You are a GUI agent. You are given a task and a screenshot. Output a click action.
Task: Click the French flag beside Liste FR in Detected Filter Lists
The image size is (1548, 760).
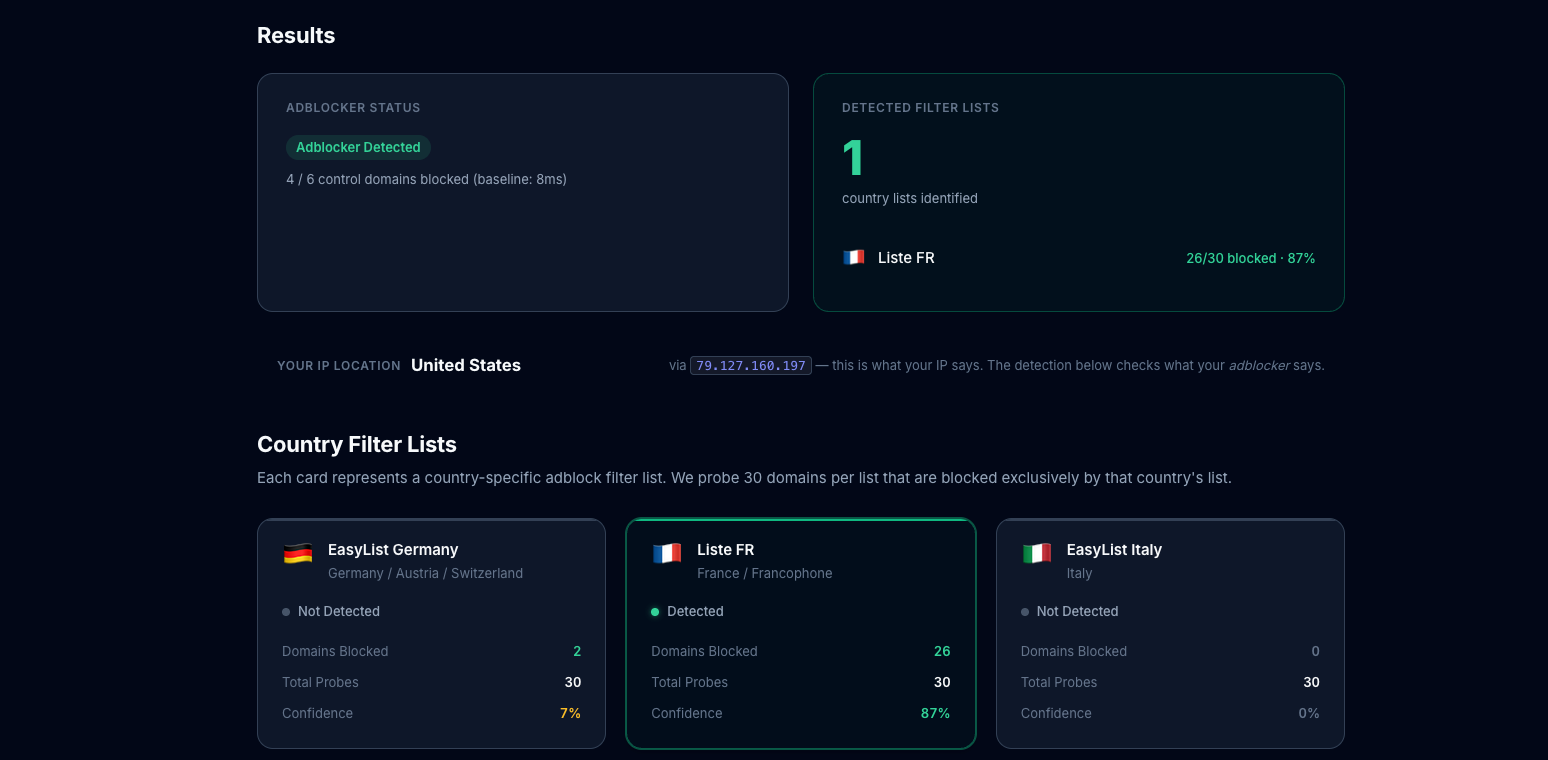(853, 258)
